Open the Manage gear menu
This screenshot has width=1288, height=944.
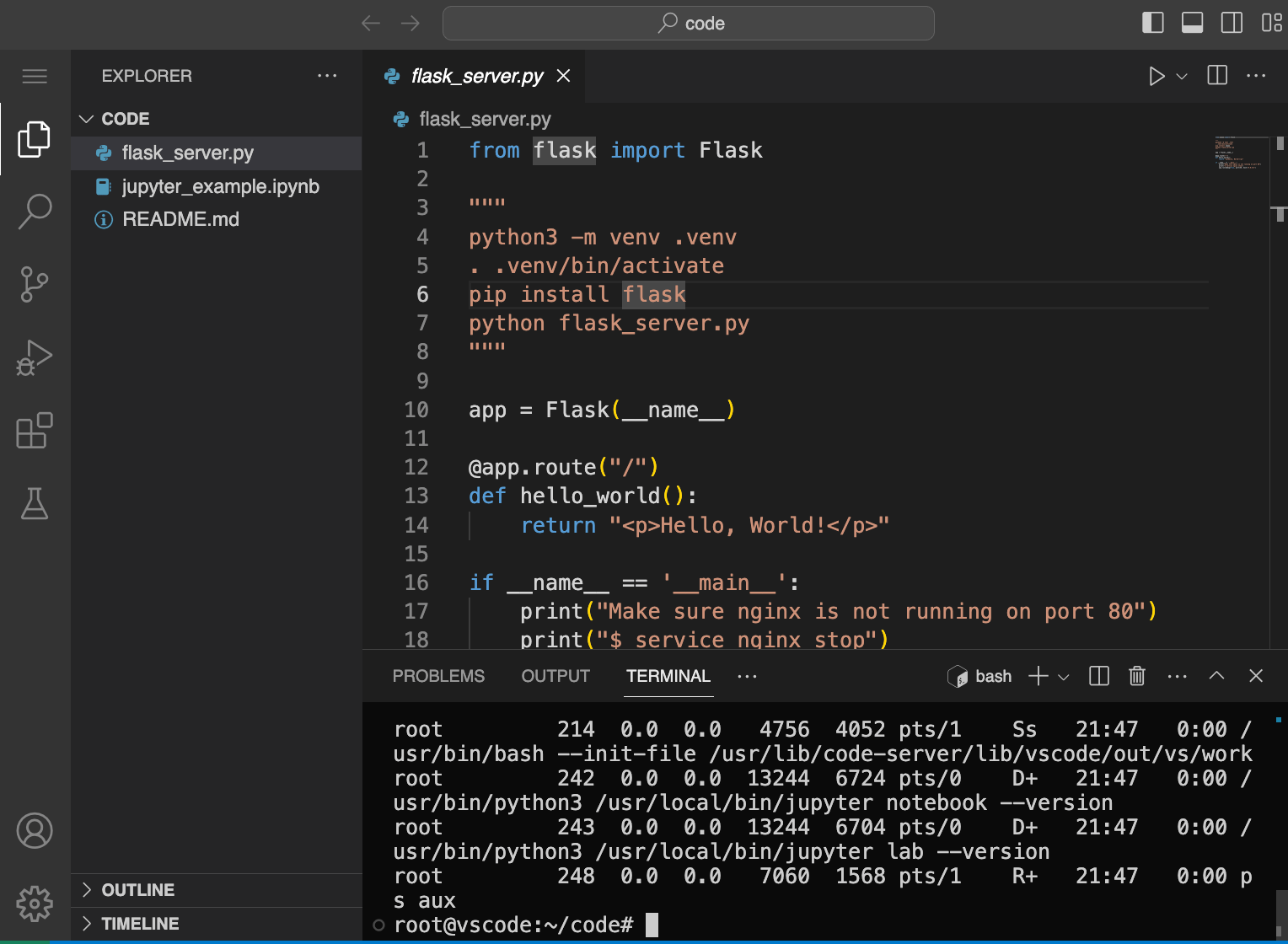(x=35, y=904)
